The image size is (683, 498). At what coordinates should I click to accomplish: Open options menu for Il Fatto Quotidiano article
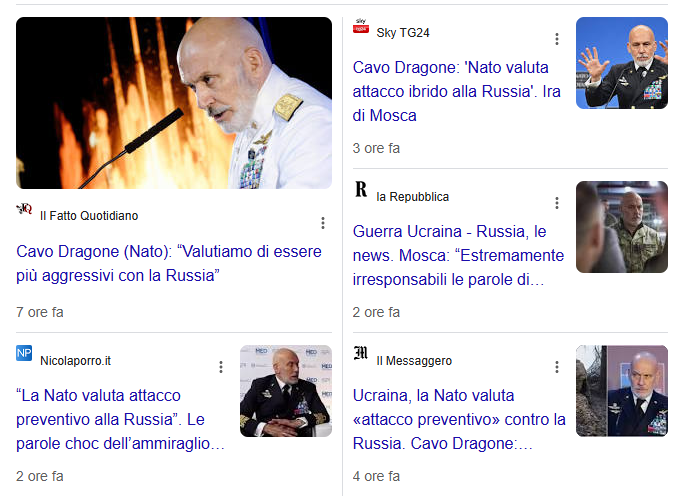point(323,223)
